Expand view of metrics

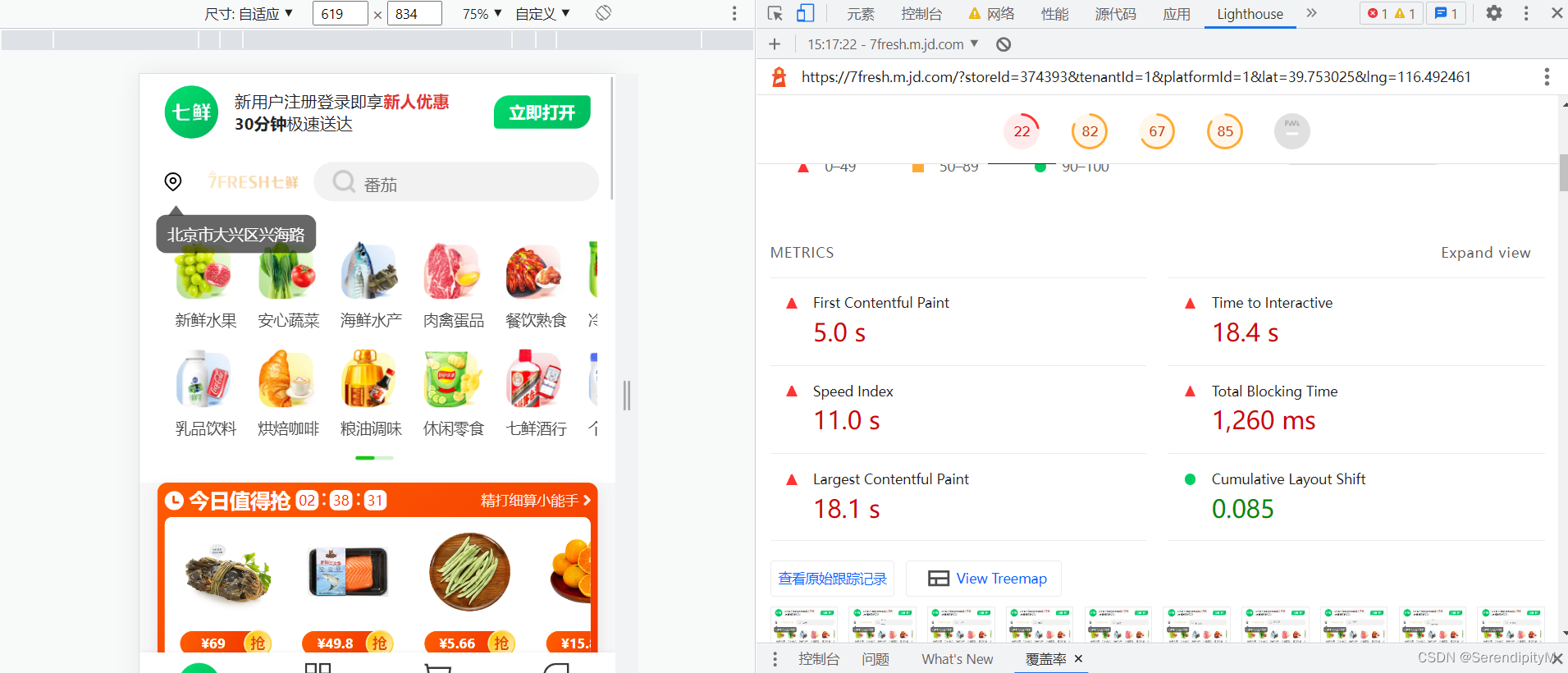[x=1485, y=253]
